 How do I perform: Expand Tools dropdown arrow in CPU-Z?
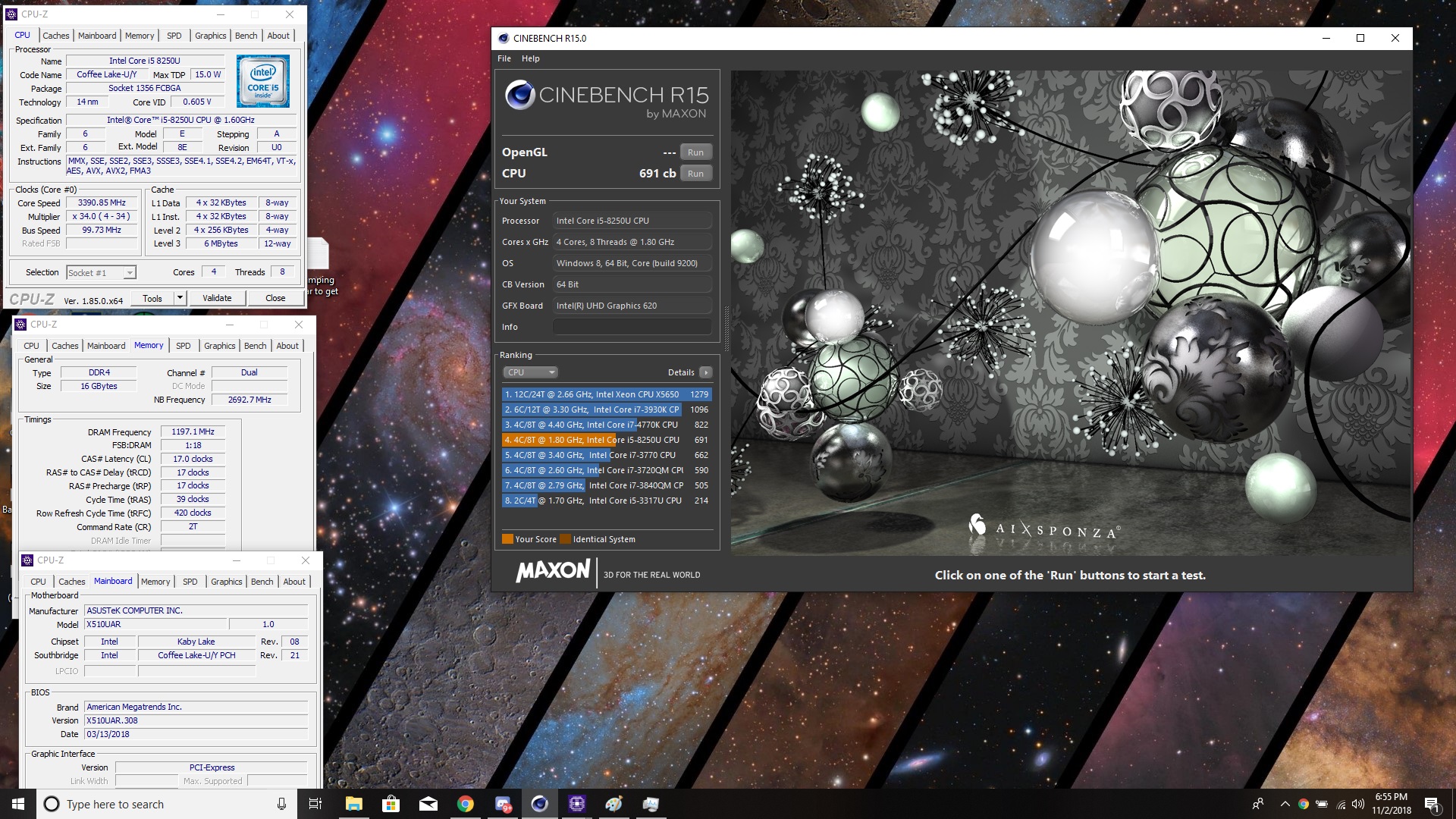coord(180,298)
